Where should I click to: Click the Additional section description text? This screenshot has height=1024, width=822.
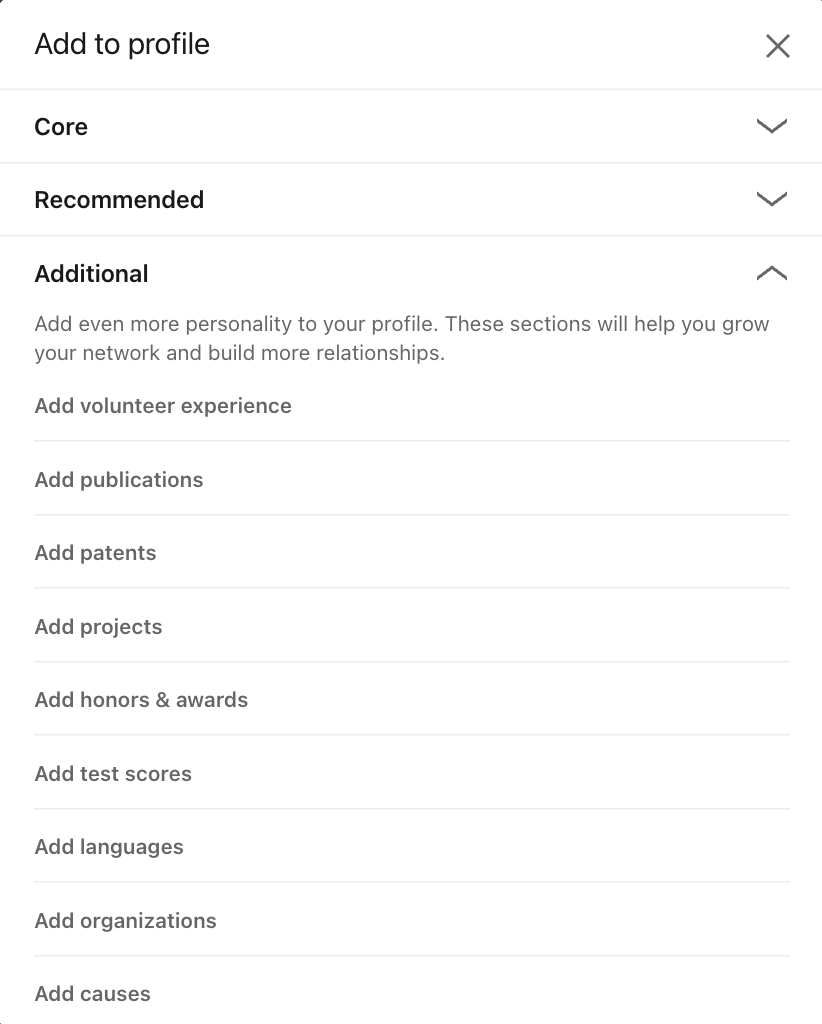[402, 338]
